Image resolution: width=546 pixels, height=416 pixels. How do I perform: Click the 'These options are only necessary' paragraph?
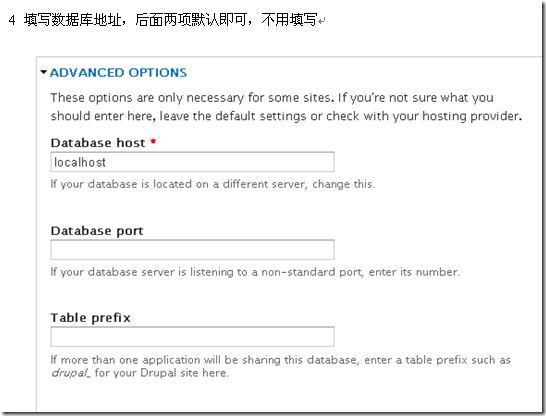click(x=286, y=107)
